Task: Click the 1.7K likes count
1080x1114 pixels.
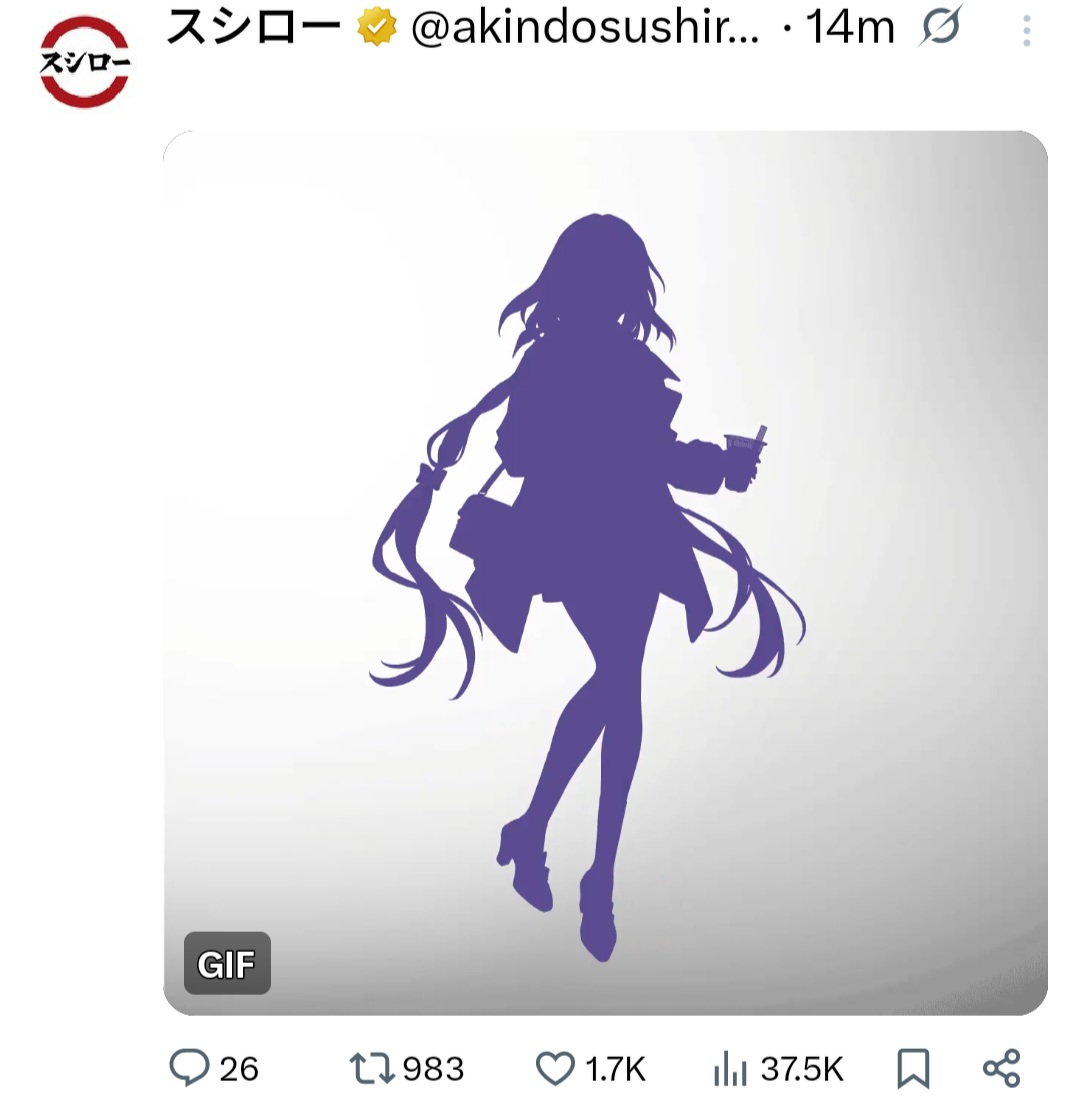Action: pos(615,1069)
